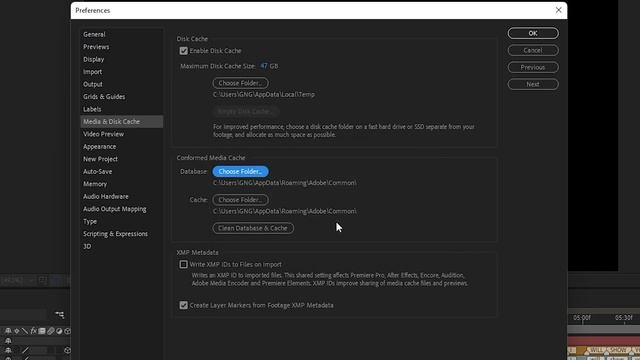This screenshot has height=360, width=640.
Task: Click the Cancel button
Action: pyautogui.click(x=533, y=50)
